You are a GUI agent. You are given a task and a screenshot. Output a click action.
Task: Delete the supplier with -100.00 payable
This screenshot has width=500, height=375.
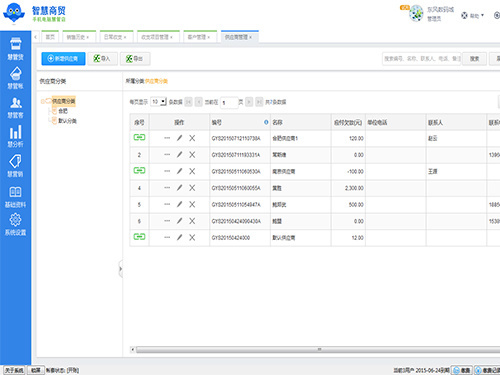point(192,171)
